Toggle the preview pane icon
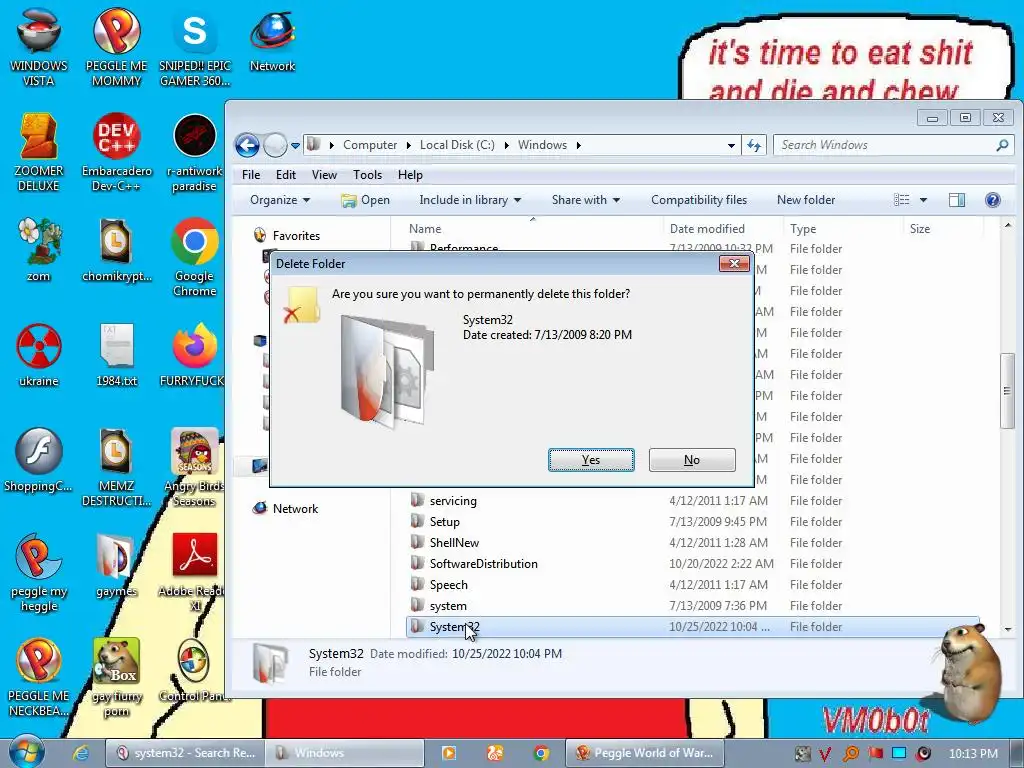The image size is (1024, 768). coord(957,200)
